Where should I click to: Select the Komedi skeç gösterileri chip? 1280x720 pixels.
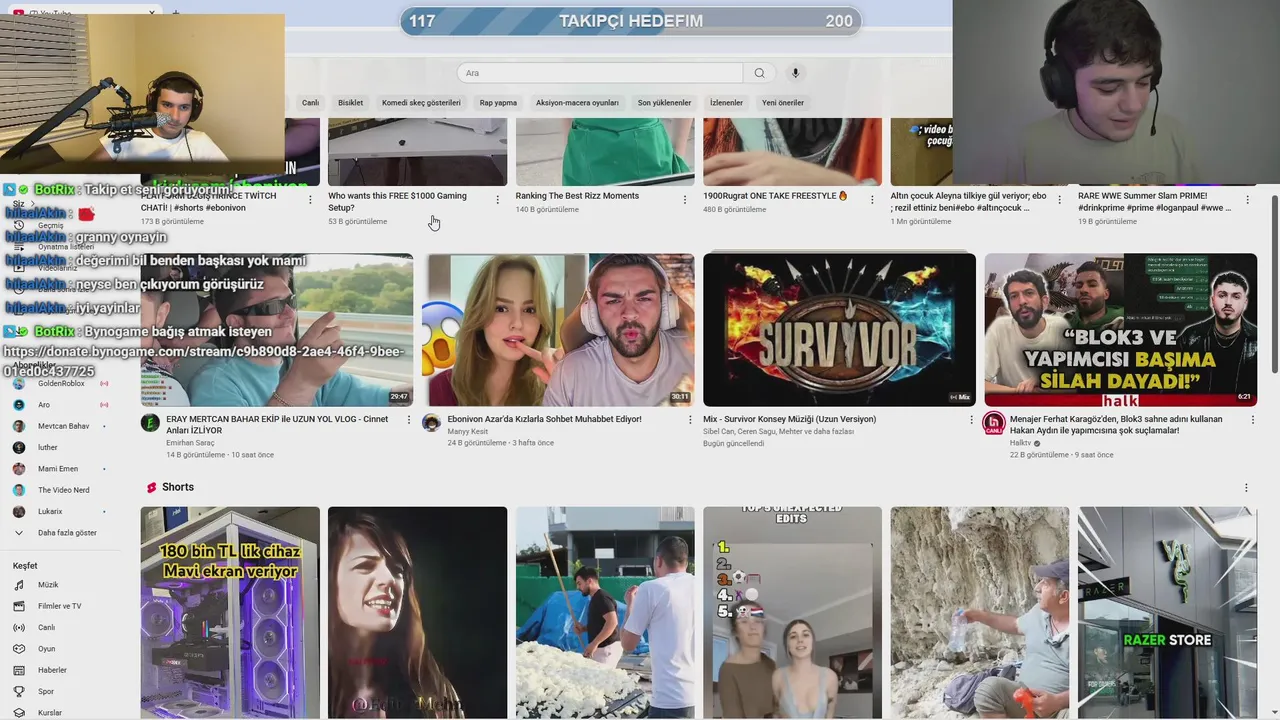pos(421,103)
